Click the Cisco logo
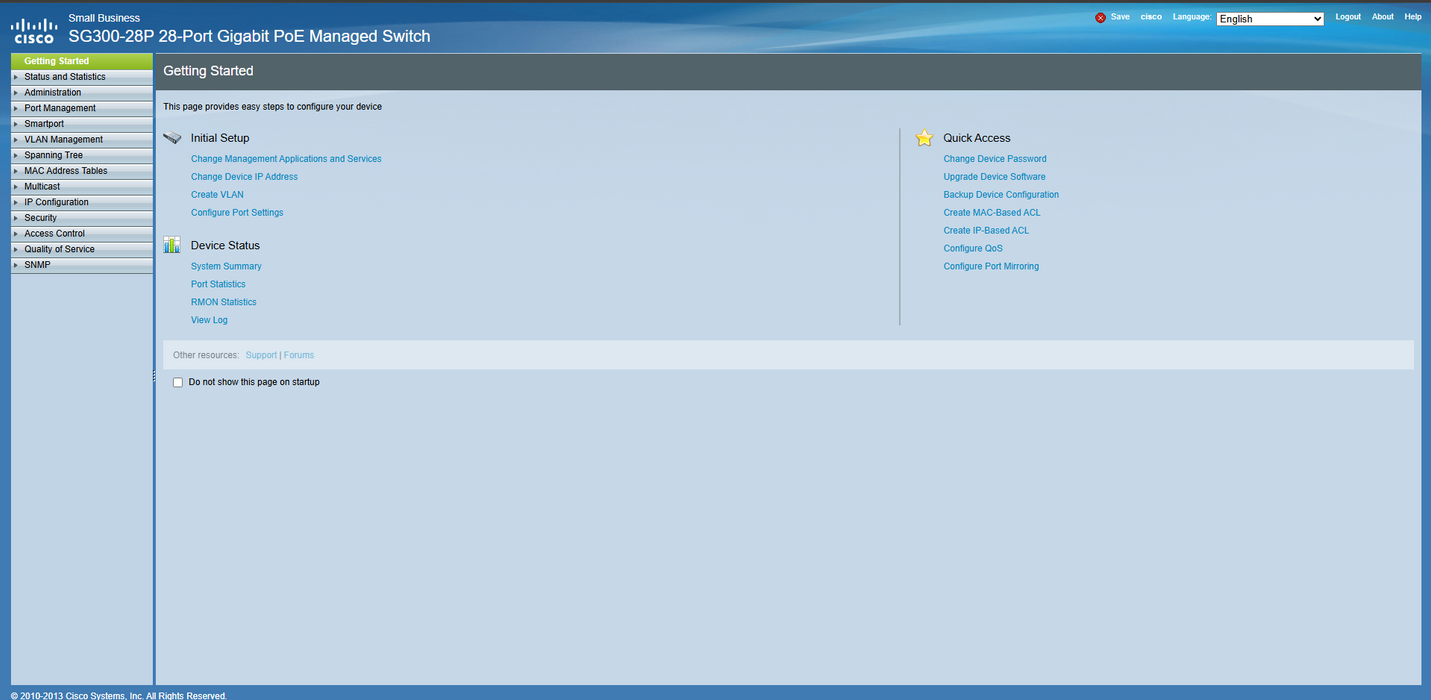This screenshot has height=700, width=1431. point(33,31)
